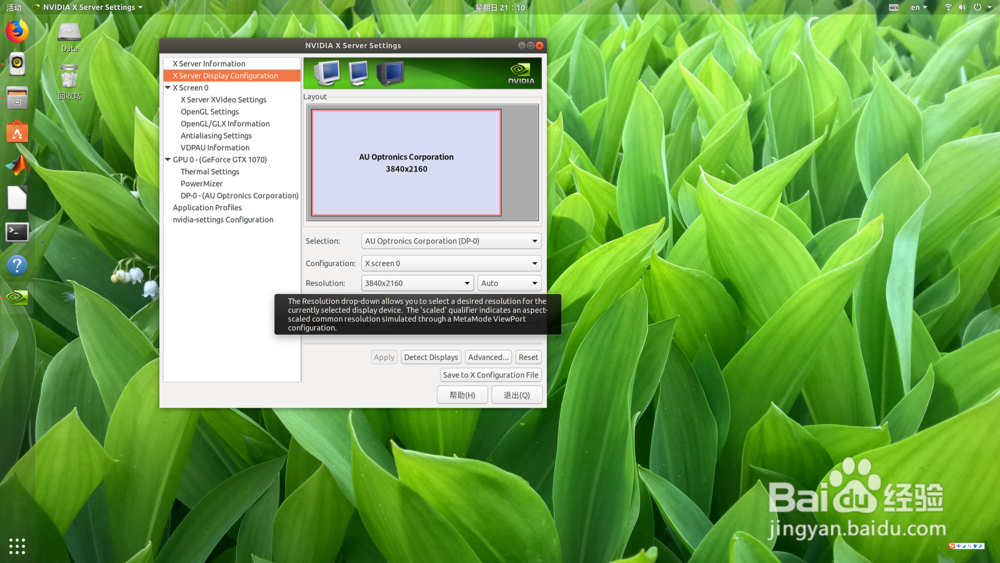Open Advanced... display options
The width and height of the screenshot is (1000, 563).
(x=488, y=357)
